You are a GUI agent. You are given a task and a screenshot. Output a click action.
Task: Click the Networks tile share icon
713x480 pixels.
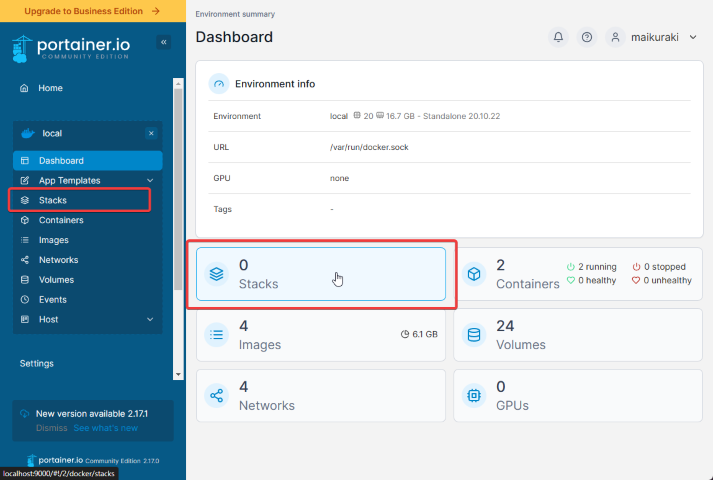216,395
